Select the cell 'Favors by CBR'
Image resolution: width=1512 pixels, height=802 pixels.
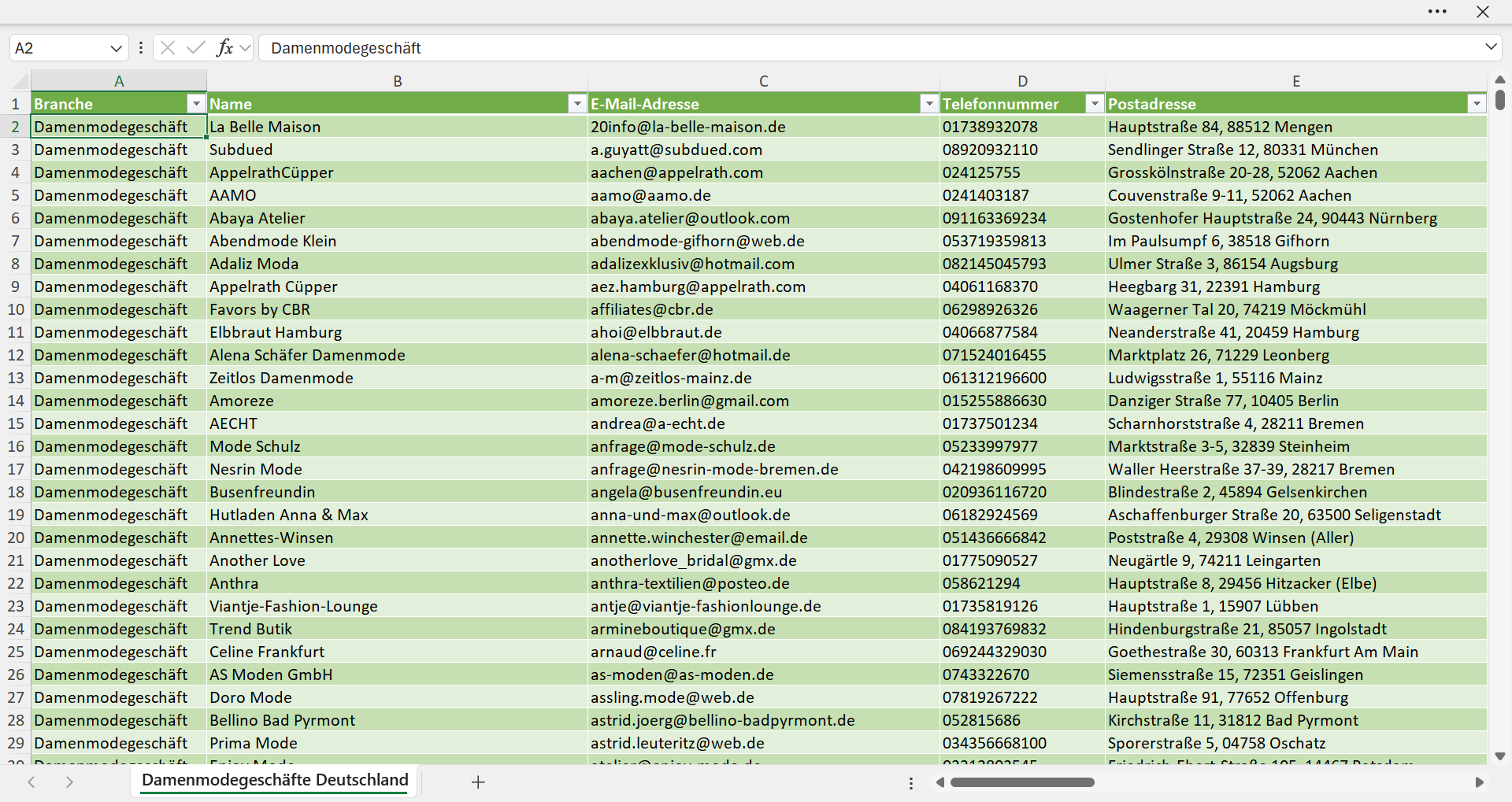[x=397, y=309]
